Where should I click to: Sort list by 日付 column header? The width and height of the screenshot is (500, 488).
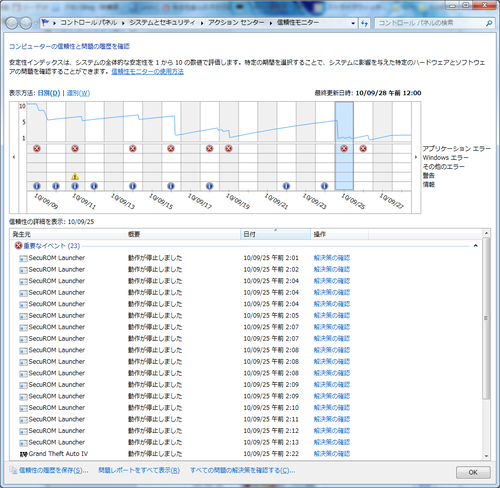(x=275, y=234)
